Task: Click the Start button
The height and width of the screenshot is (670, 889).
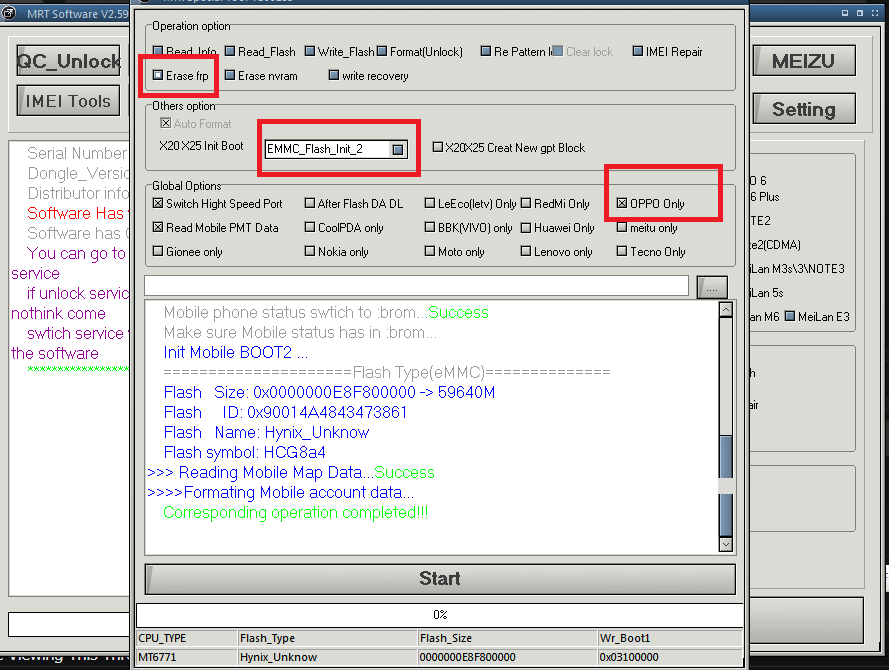Action: pos(440,579)
